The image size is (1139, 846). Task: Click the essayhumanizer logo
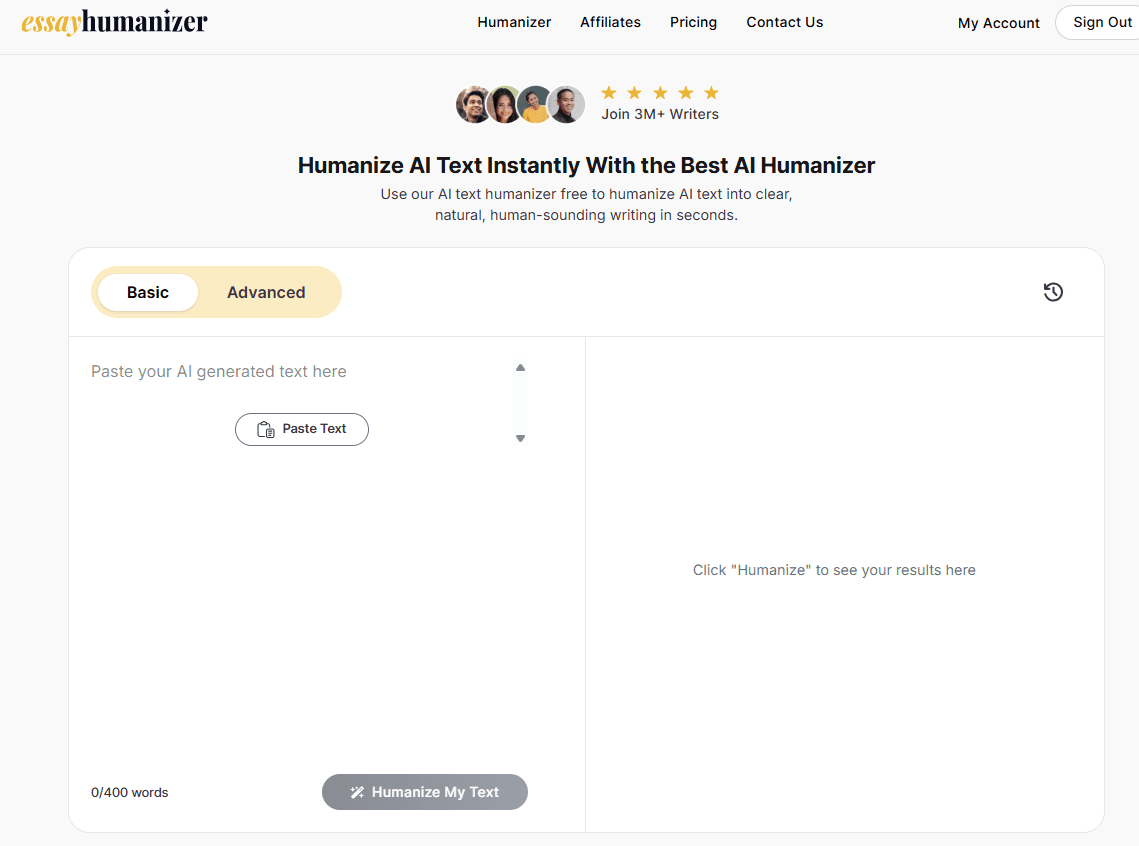pyautogui.click(x=114, y=23)
